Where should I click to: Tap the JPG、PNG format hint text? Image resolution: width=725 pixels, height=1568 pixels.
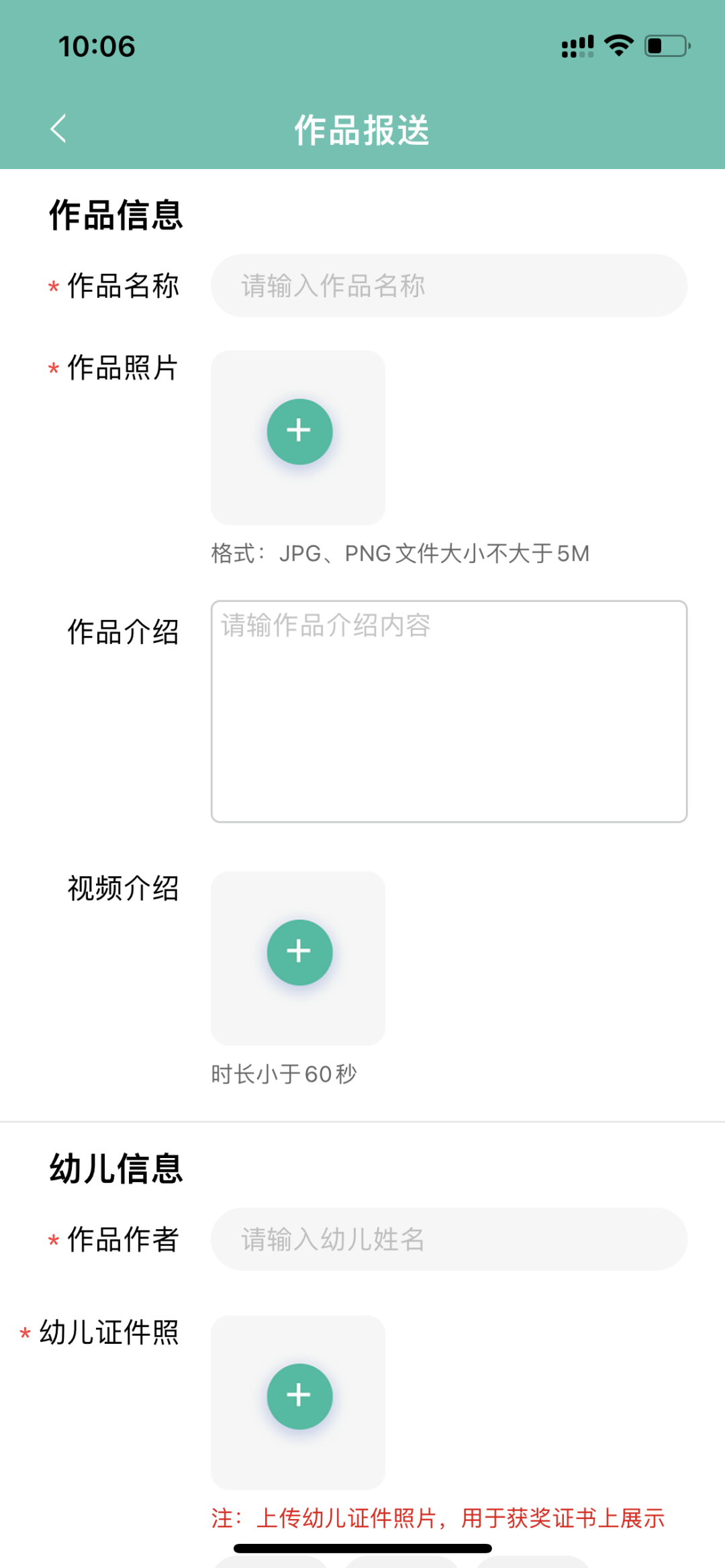(x=400, y=554)
